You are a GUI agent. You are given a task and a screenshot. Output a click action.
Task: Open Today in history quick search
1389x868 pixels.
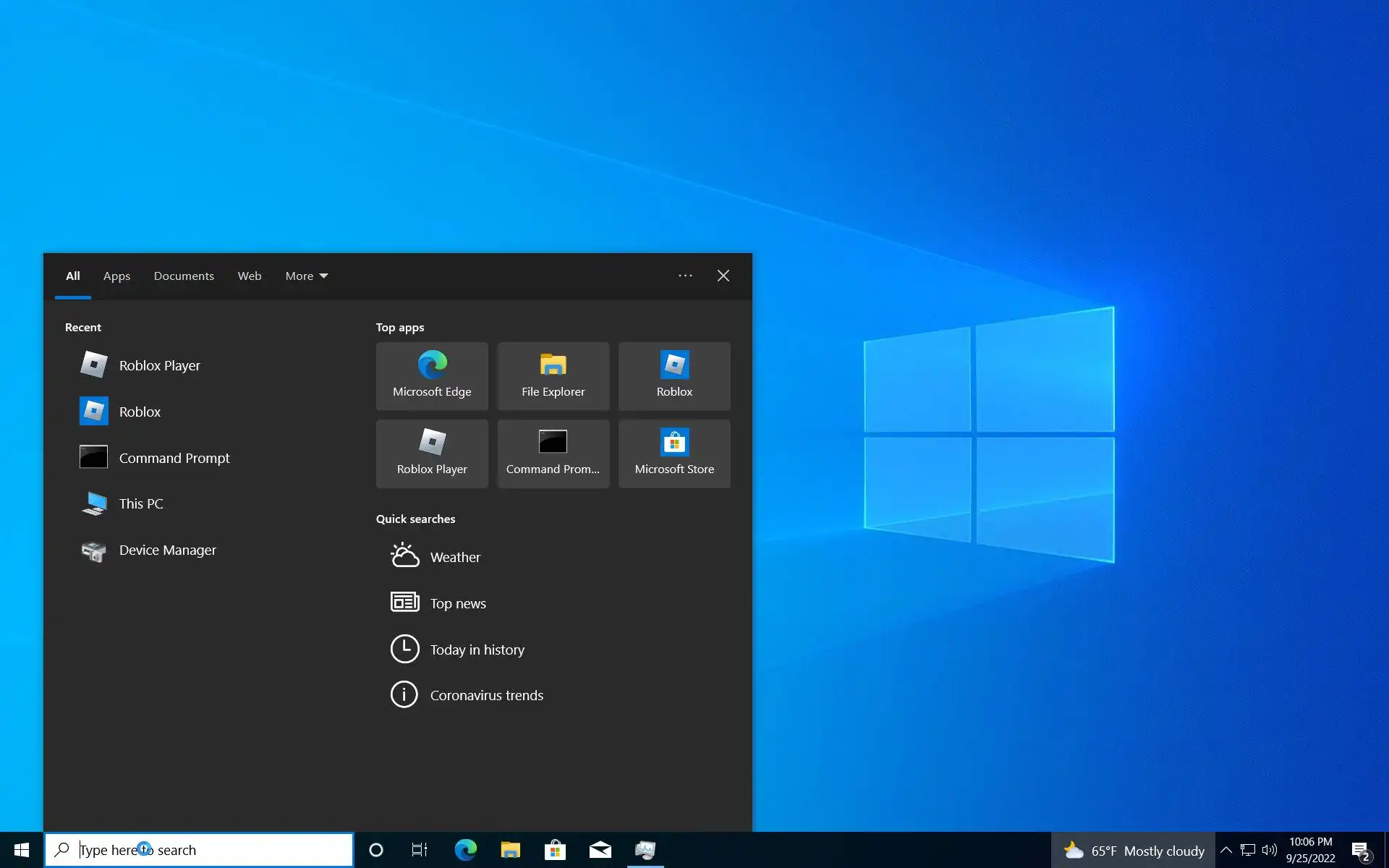pyautogui.click(x=477, y=650)
